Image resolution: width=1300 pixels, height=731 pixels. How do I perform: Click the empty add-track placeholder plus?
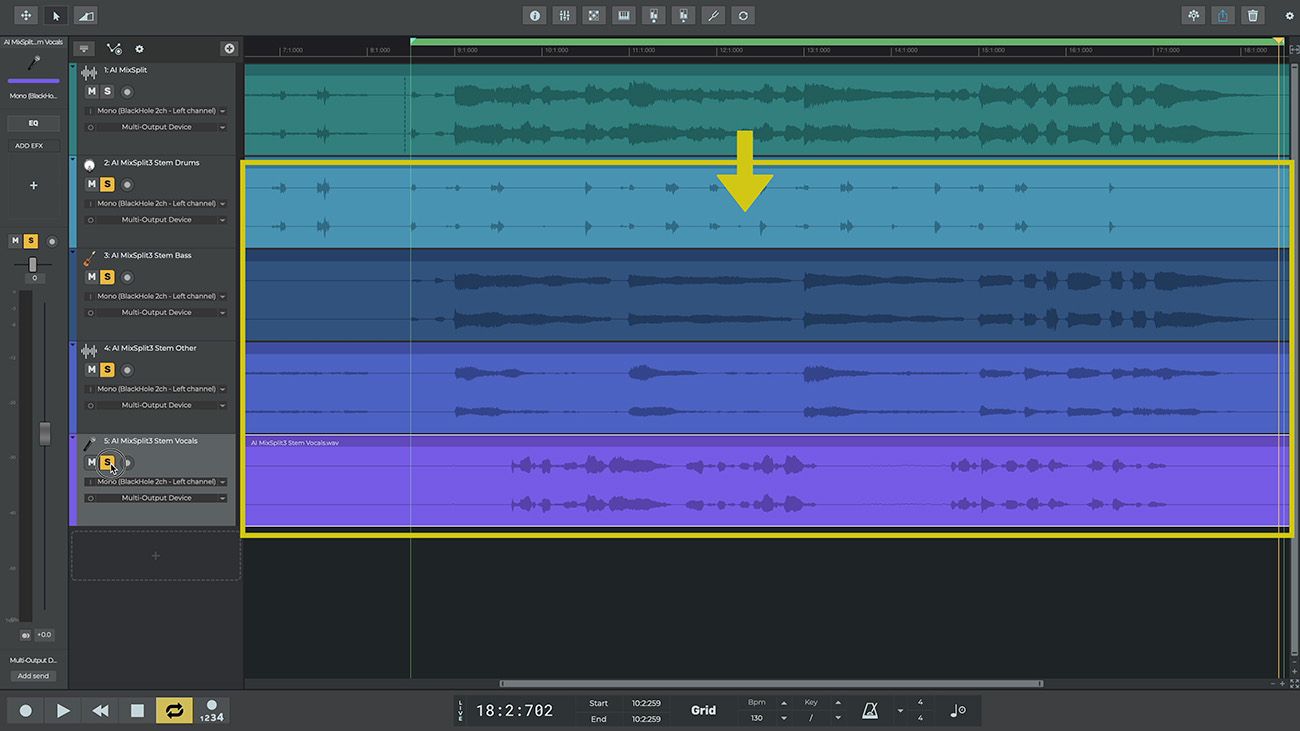coord(155,556)
